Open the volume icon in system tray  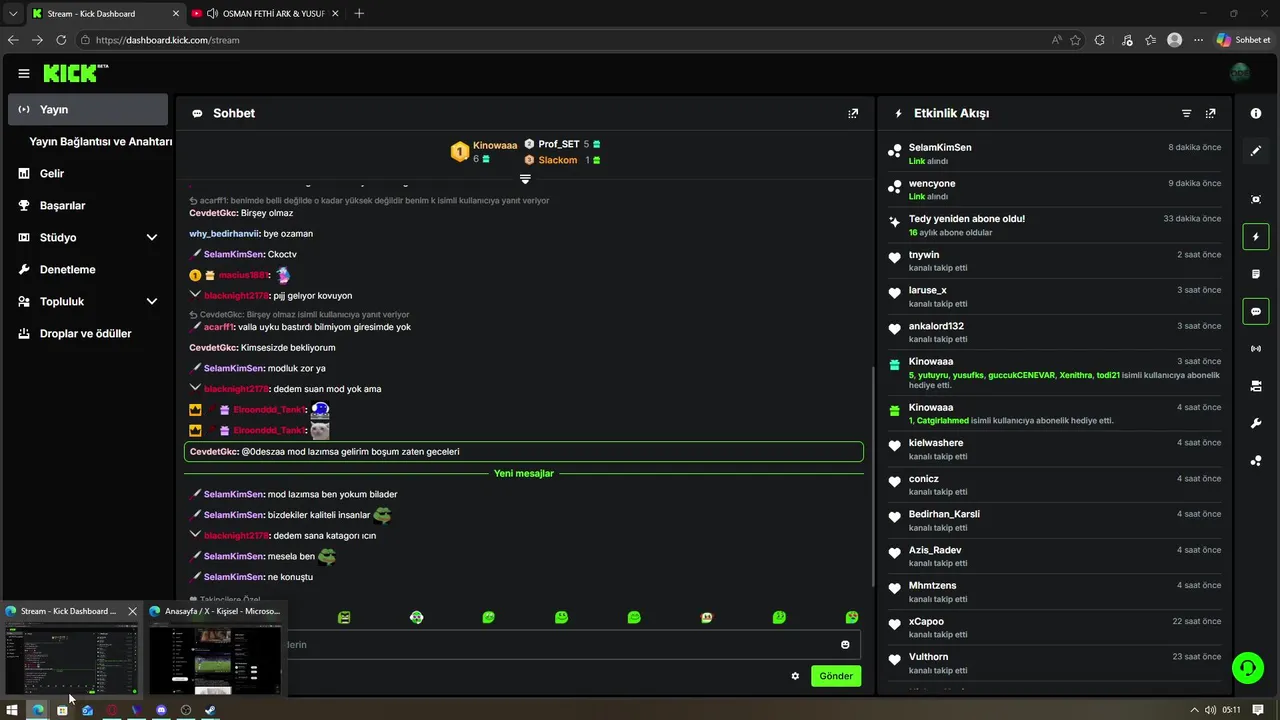point(1211,710)
